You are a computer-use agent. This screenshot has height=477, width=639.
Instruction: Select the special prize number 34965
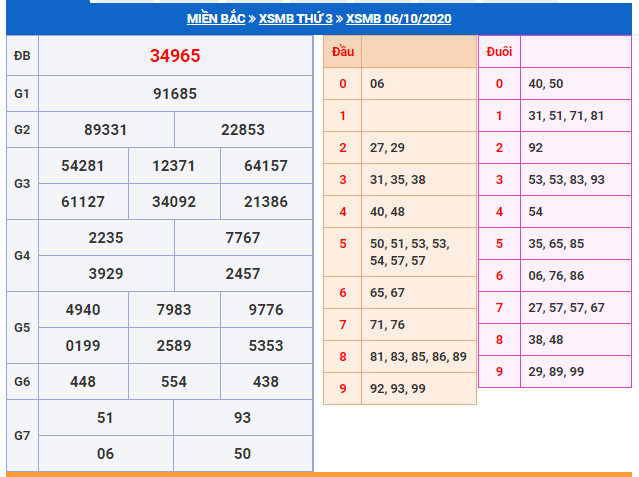(175, 56)
